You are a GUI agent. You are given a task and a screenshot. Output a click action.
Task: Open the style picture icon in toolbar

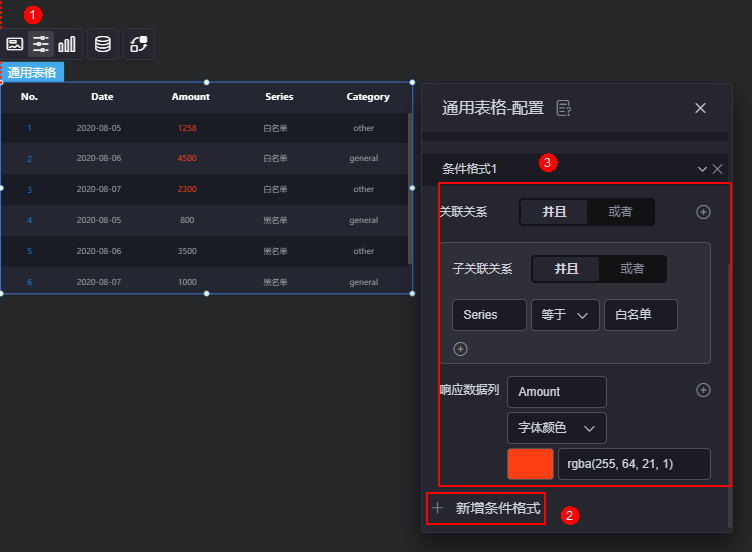click(15, 44)
